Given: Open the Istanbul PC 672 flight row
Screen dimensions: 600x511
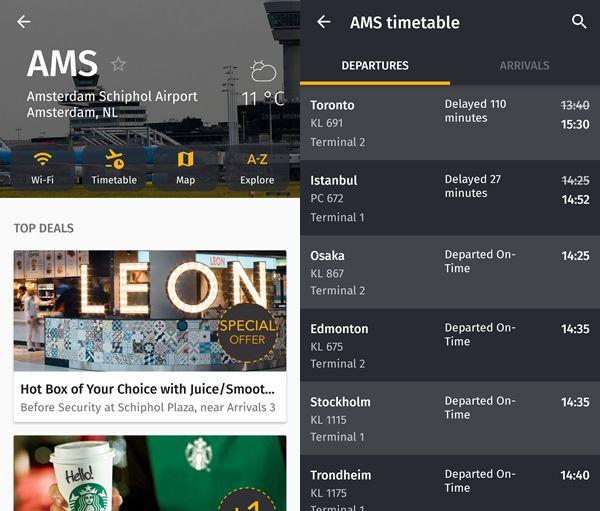Looking at the screenshot, I should pyautogui.click(x=450, y=198).
